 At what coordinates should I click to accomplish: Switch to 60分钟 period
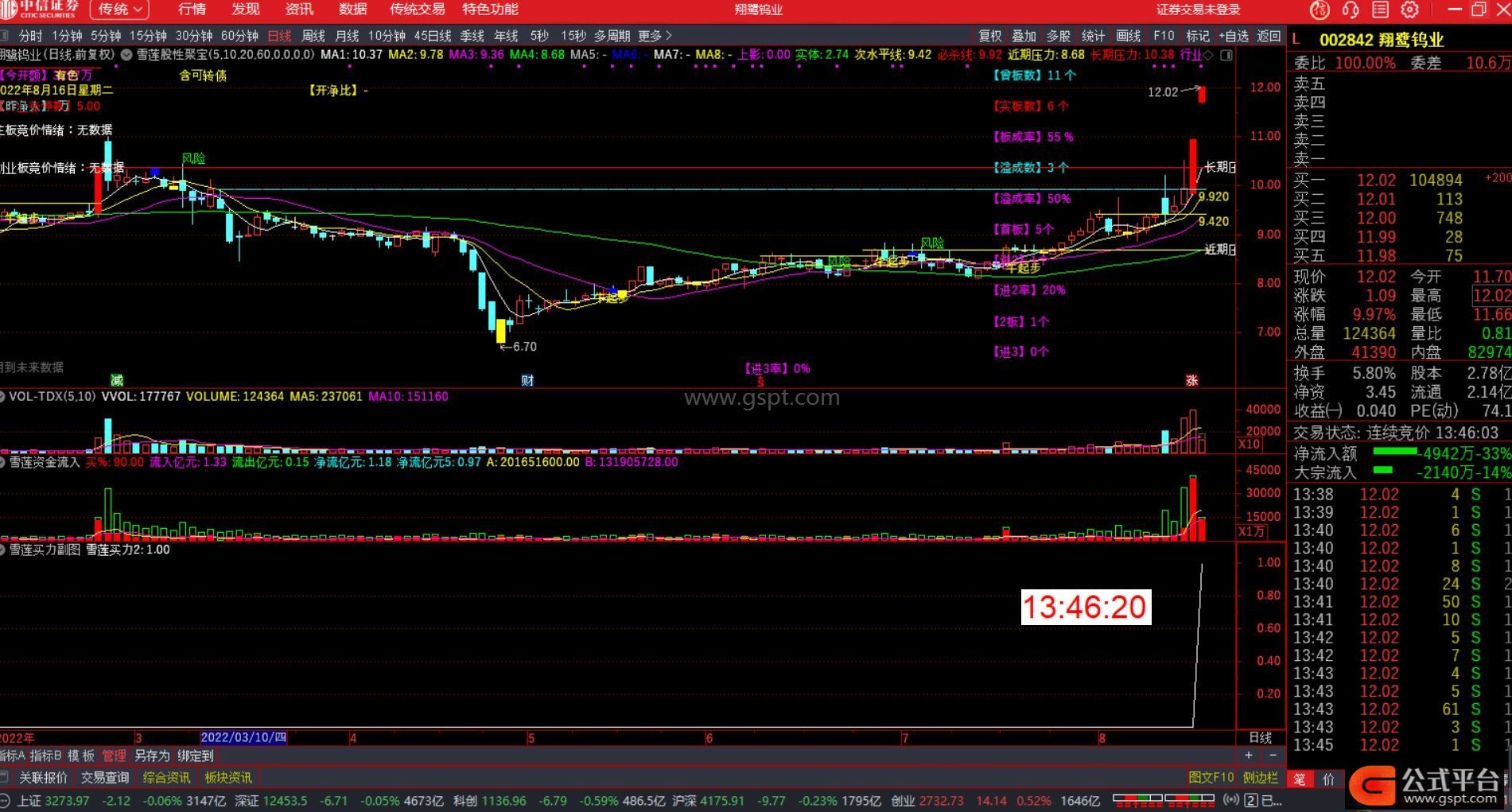(x=239, y=36)
